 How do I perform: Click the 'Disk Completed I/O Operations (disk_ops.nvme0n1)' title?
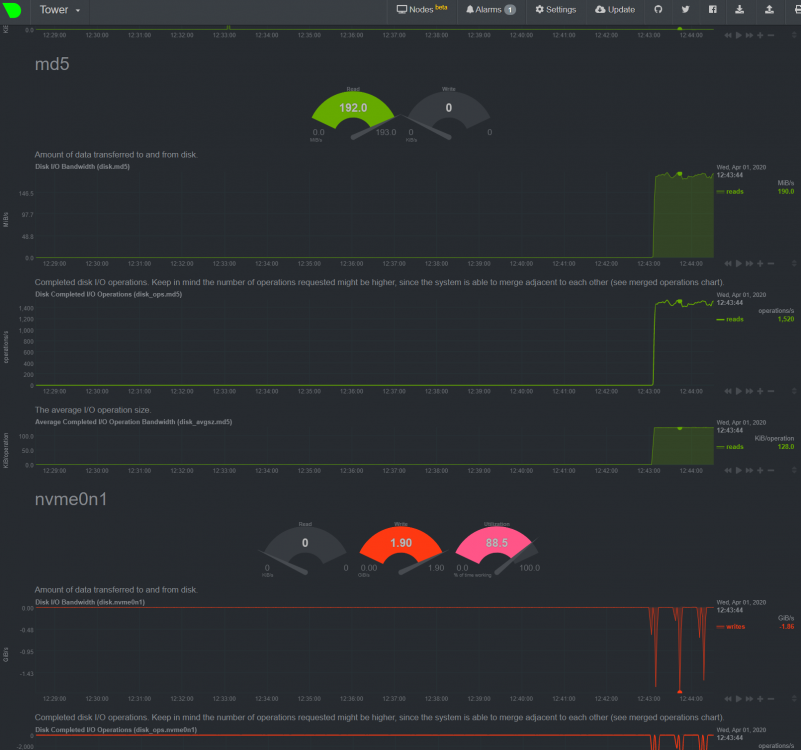point(116,730)
